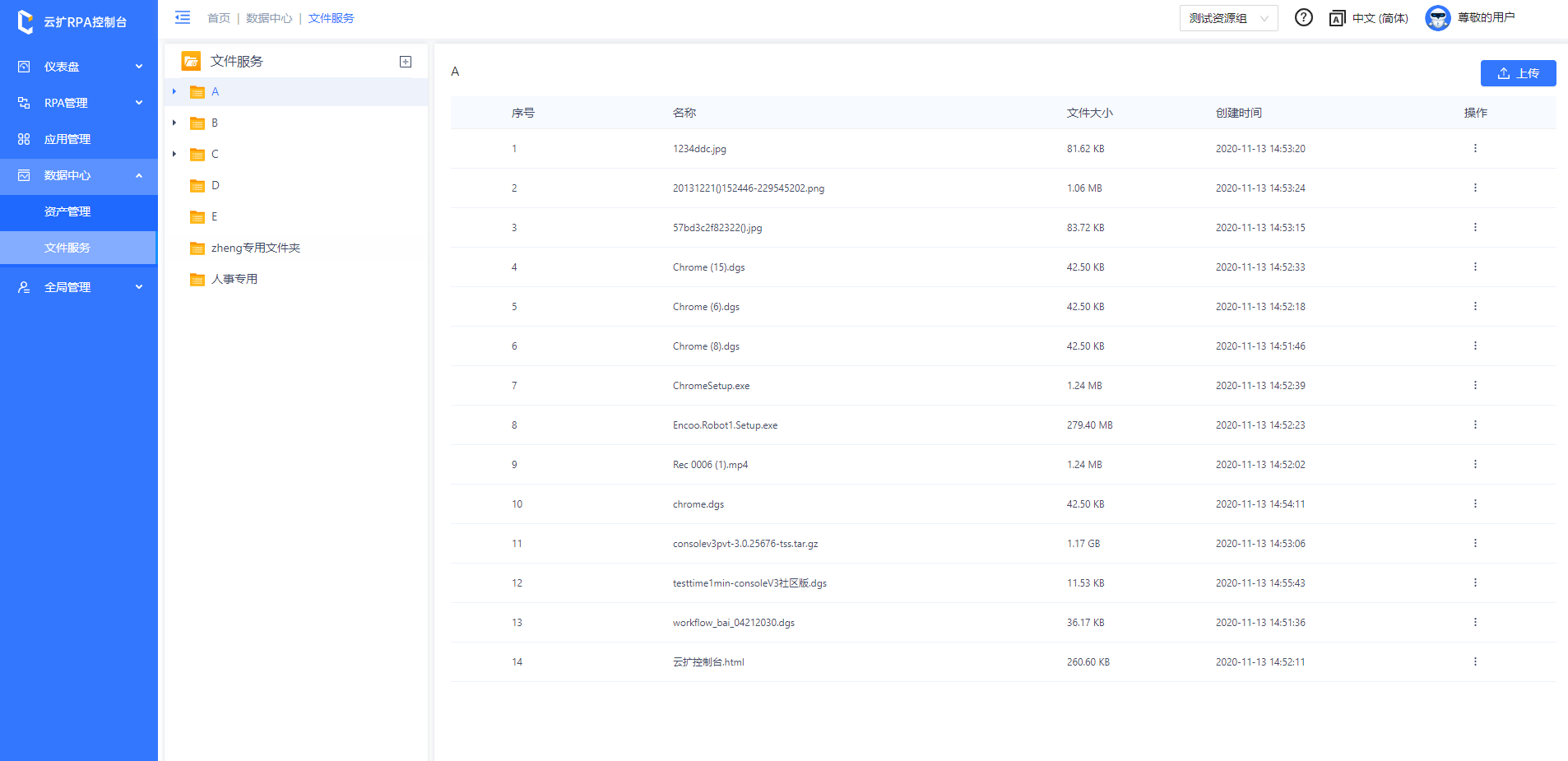Viewport: 1568px width, 761px height.
Task: Select the 人事专用 folder in the tree
Action: tap(234, 279)
